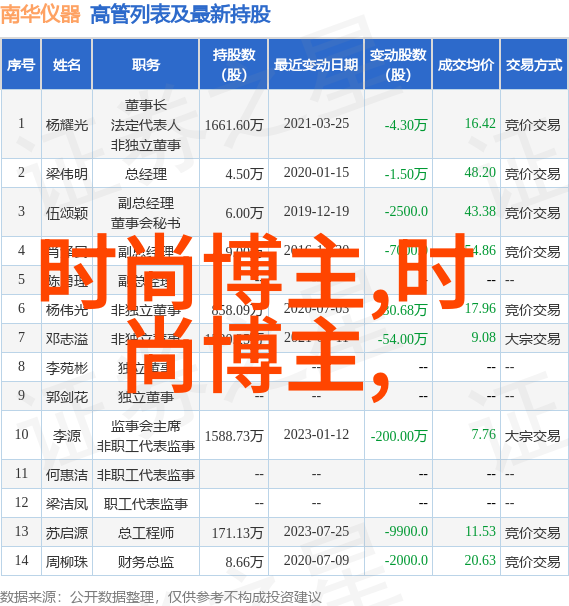Click the name 李源
The width and height of the screenshot is (569, 606).
tap(67, 436)
